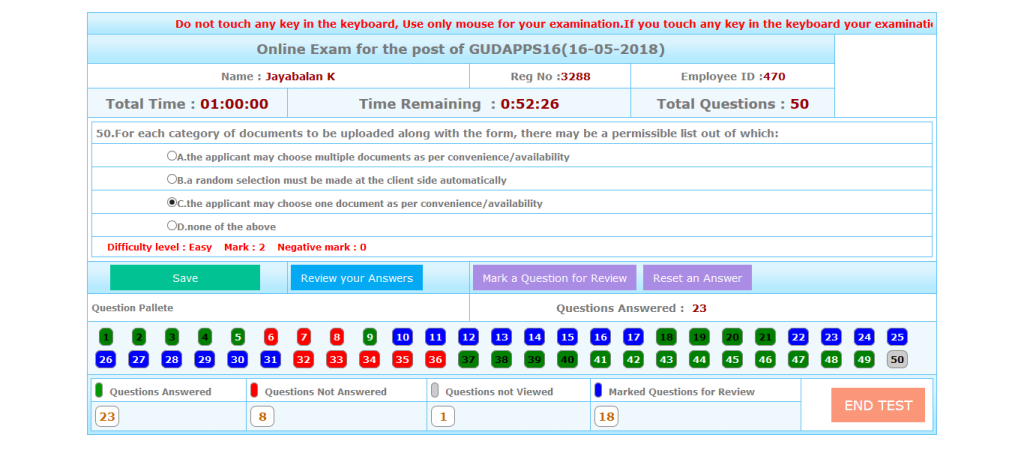Image resolution: width=1024 pixels, height=450 pixels.
Task: Click the Questions not Viewed count 1
Action: (x=443, y=417)
